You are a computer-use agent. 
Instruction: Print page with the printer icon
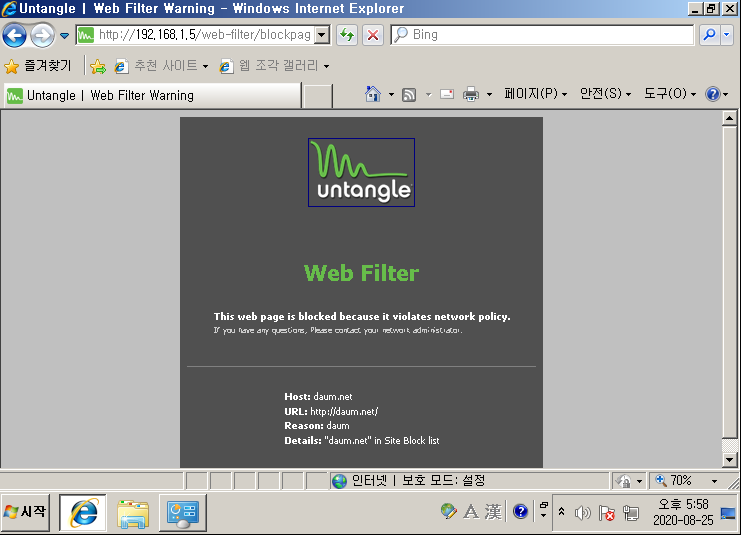pyautogui.click(x=471, y=94)
